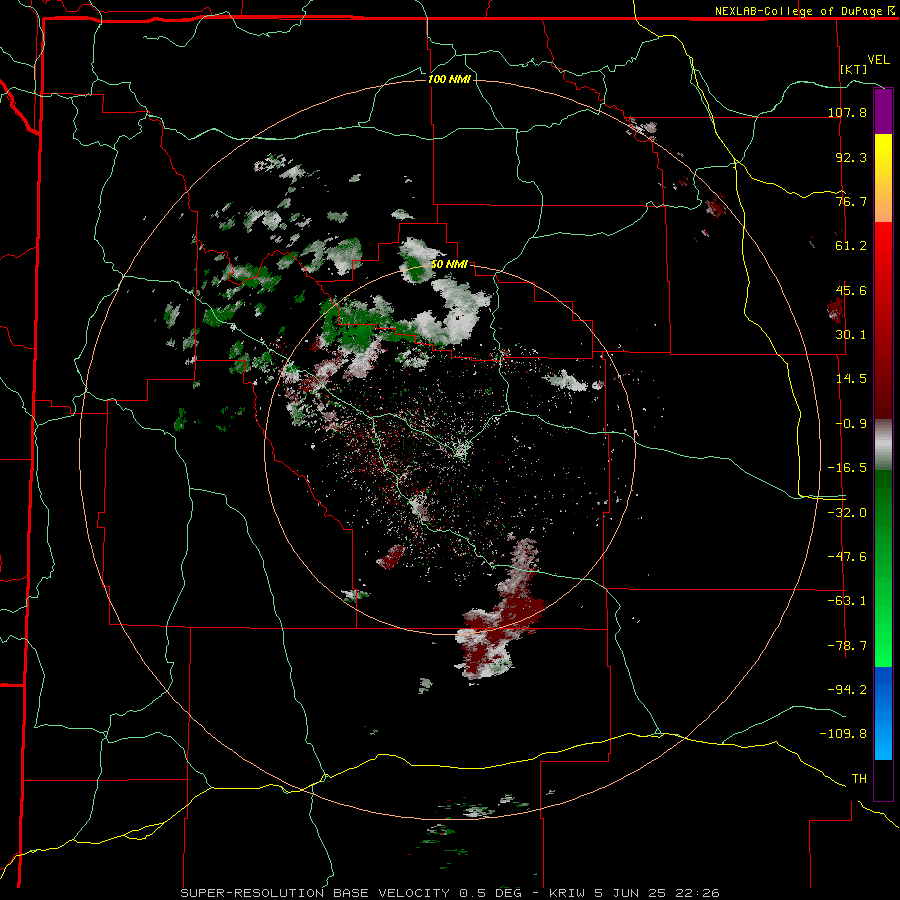This screenshot has height=900, width=900.
Task: Click the VEL legend title
Action: click(878, 60)
